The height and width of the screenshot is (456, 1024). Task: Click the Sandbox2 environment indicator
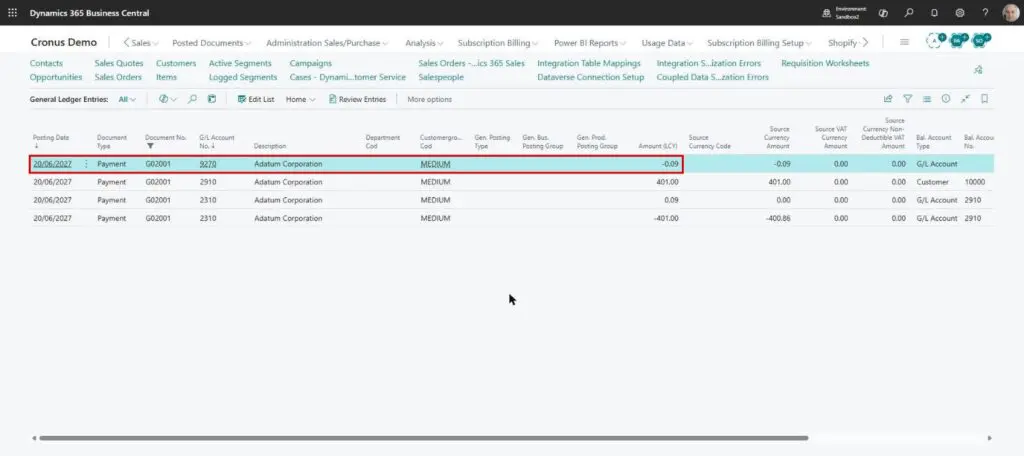tap(844, 12)
